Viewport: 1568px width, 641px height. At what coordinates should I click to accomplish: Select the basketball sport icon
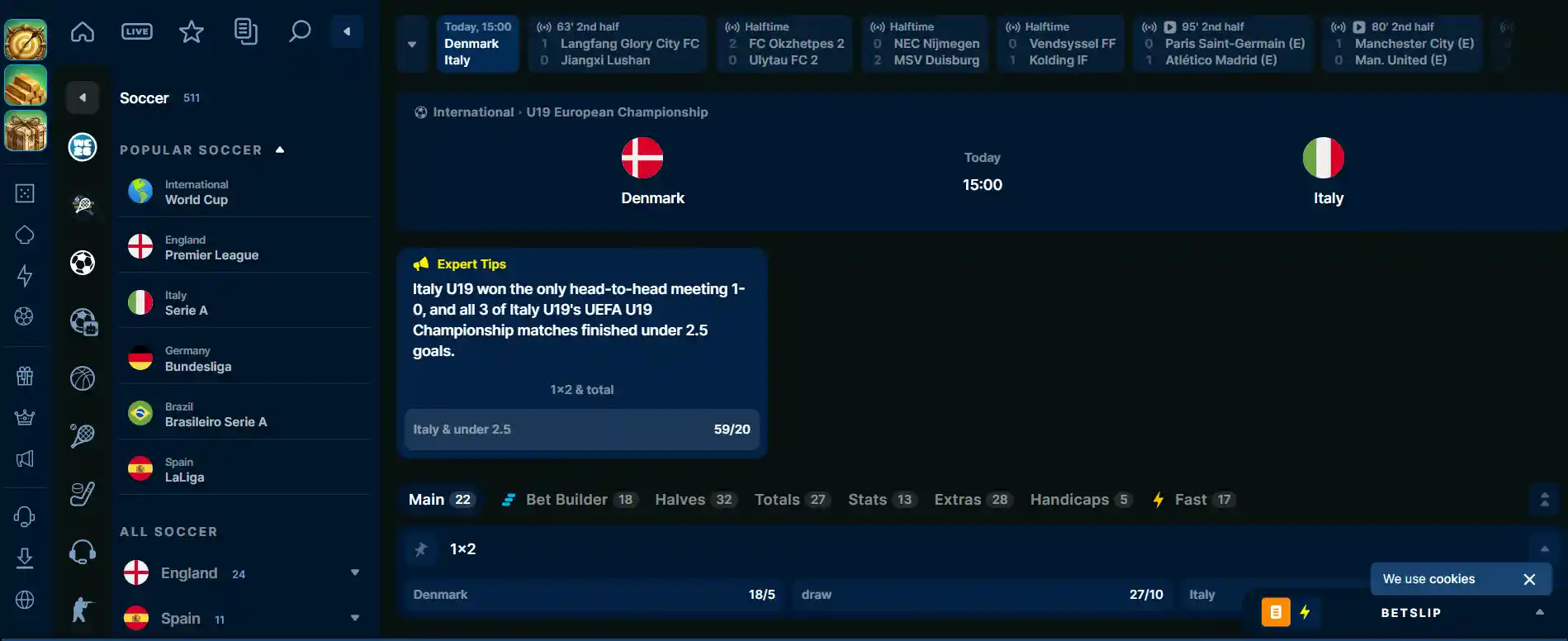(x=83, y=378)
